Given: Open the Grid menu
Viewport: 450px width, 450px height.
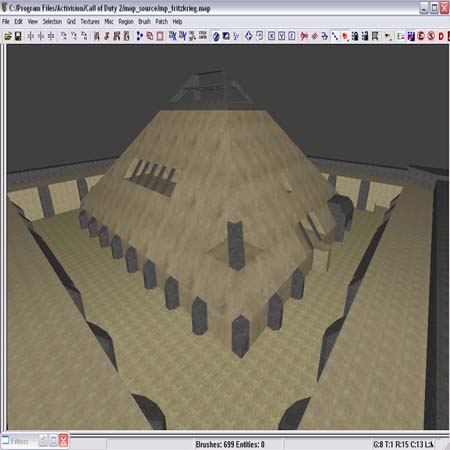Looking at the screenshot, I should pos(71,22).
